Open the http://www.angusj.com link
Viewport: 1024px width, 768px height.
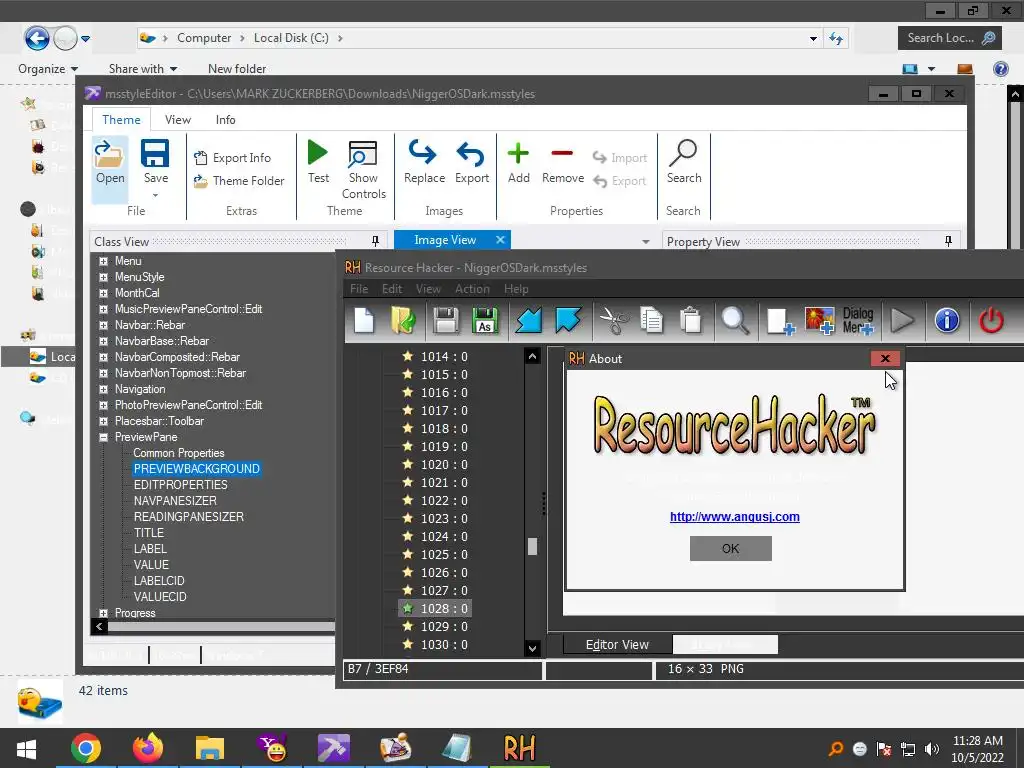[x=735, y=517]
